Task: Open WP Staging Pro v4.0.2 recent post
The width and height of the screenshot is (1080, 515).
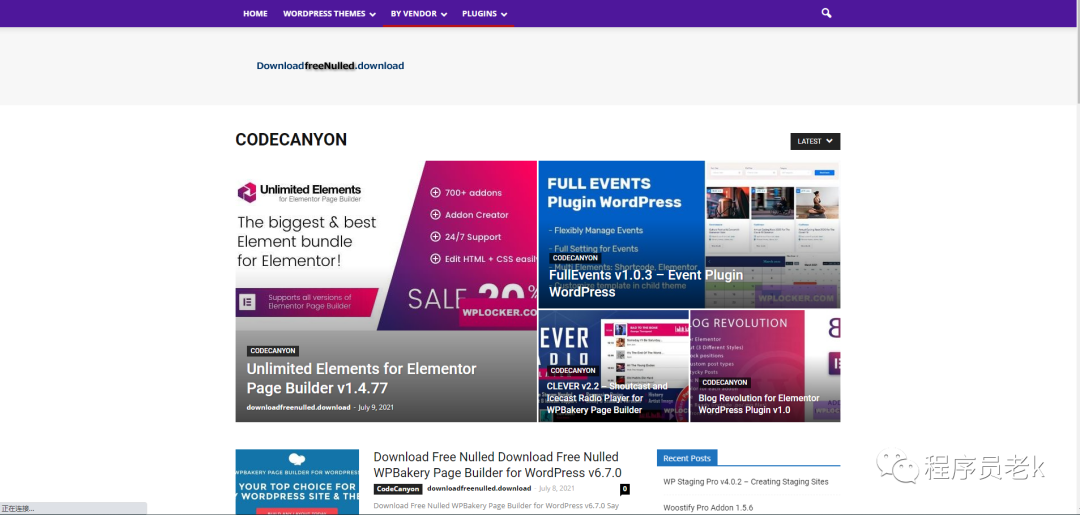Action: 746,482
